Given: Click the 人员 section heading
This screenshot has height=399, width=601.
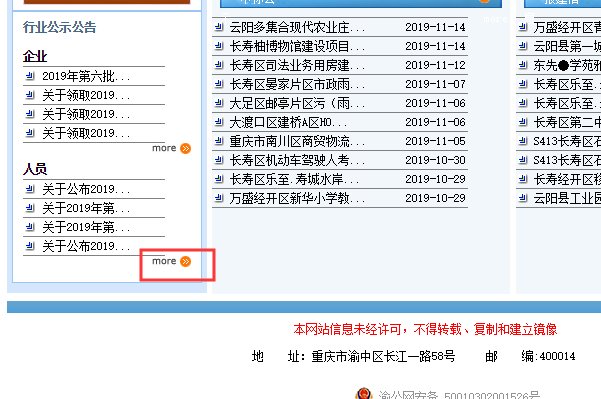Looking at the screenshot, I should (35, 169).
